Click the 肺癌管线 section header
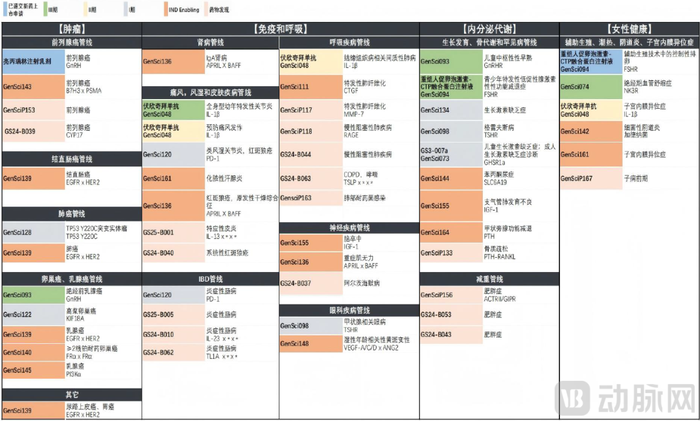 (72, 214)
